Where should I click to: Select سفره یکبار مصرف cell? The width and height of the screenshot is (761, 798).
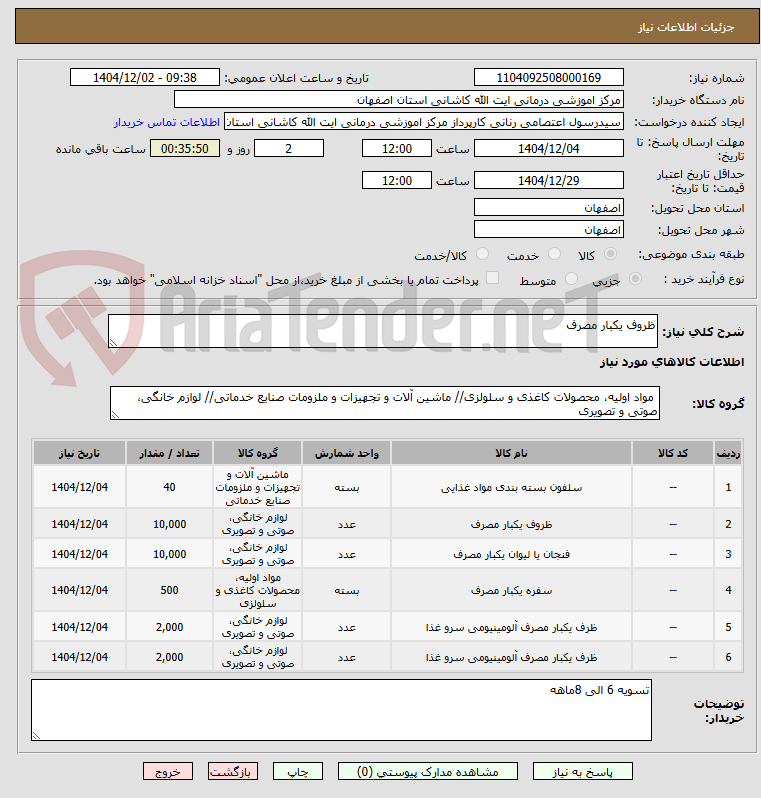pos(511,590)
